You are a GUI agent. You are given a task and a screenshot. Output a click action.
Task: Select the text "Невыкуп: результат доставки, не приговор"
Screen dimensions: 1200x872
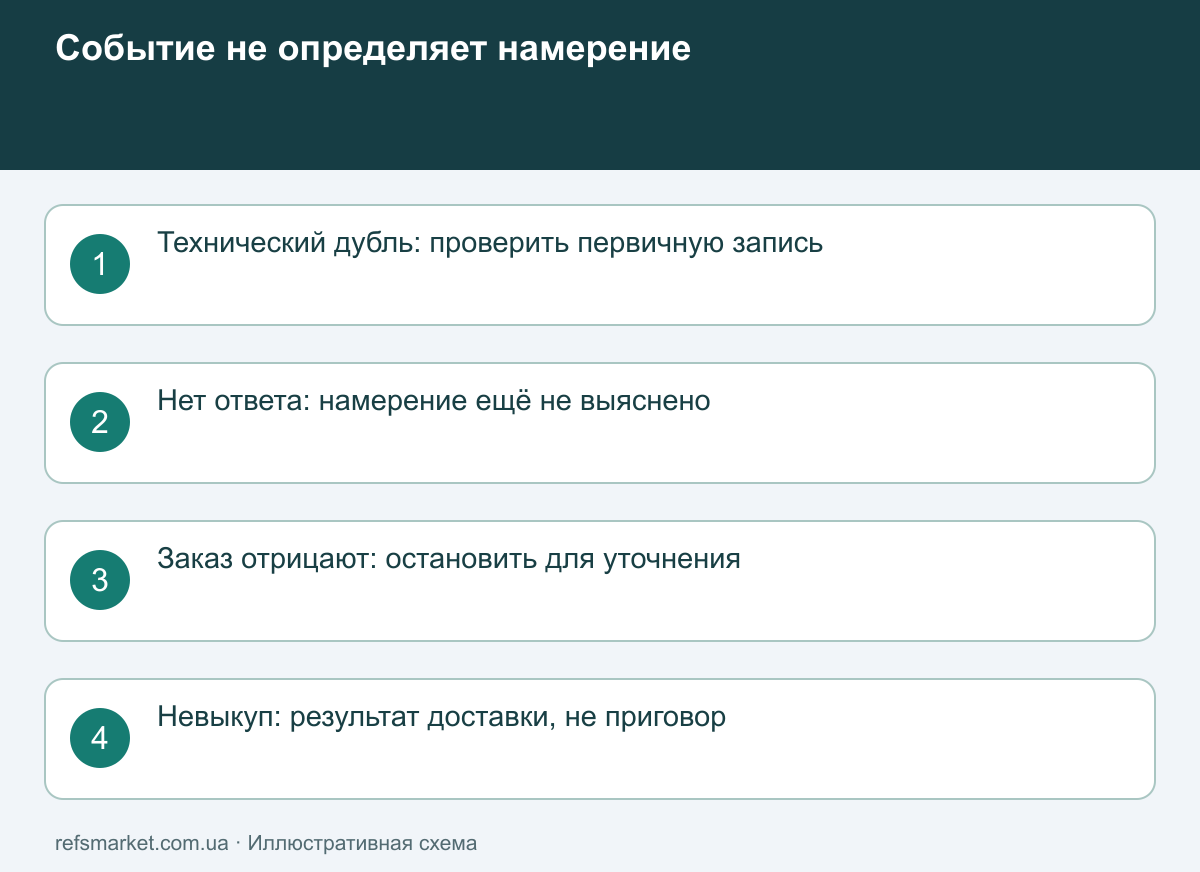441,717
